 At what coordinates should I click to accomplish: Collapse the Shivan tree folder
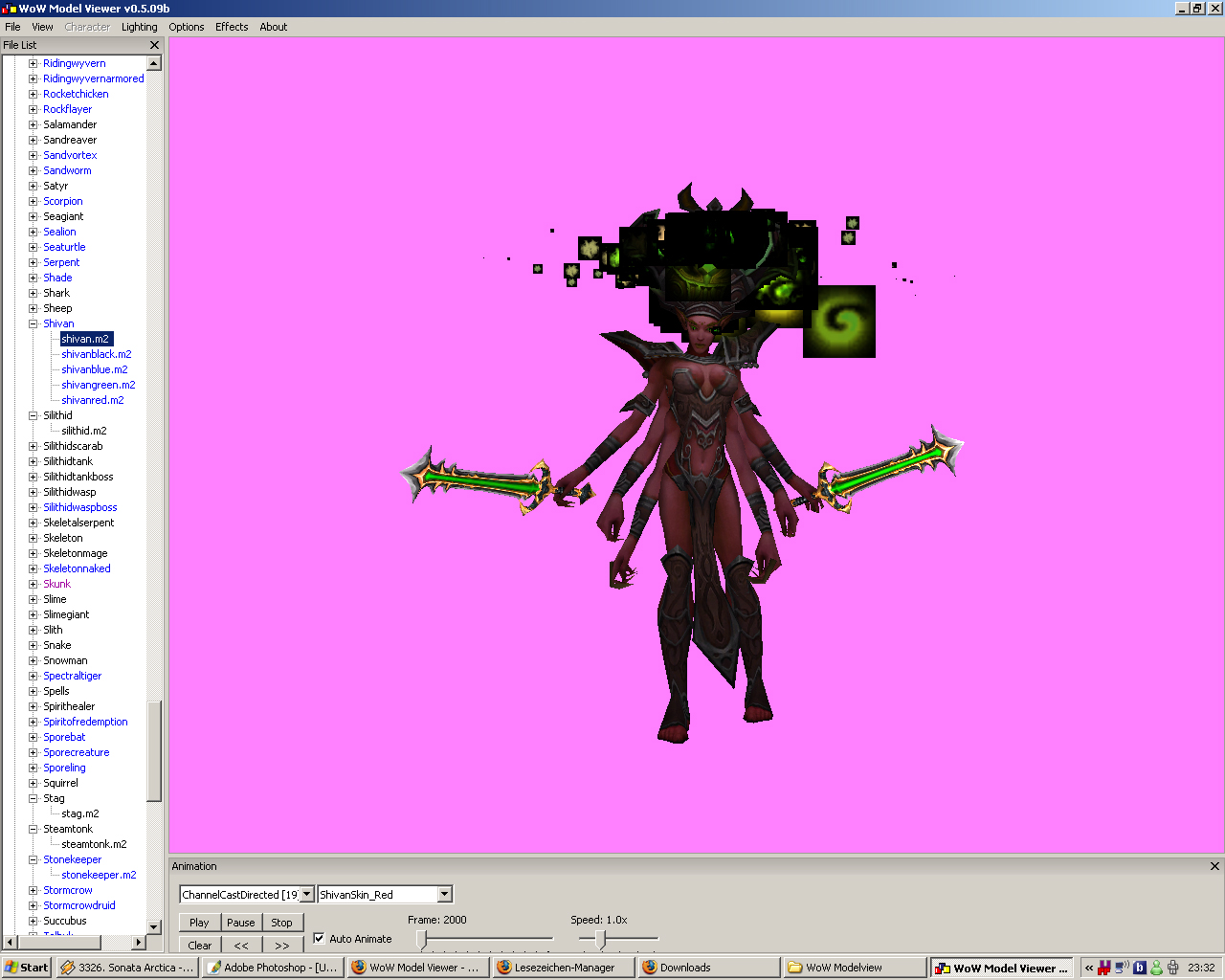pyautogui.click(x=33, y=323)
